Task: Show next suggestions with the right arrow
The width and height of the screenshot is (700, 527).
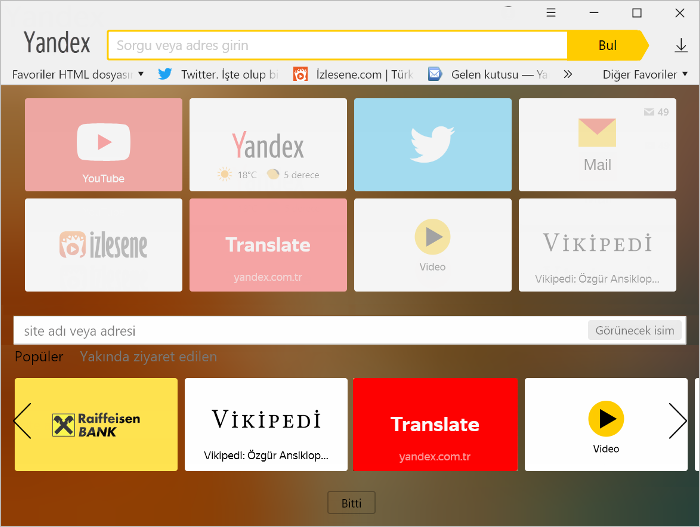Action: 677,421
